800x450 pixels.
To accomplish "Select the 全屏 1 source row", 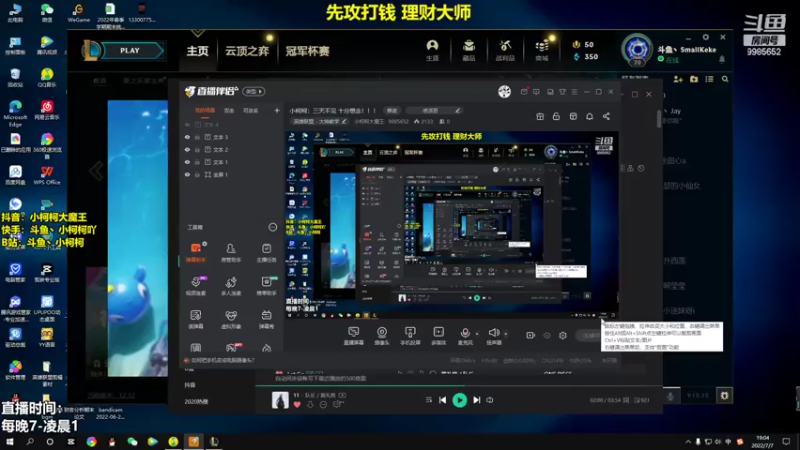I will point(232,174).
